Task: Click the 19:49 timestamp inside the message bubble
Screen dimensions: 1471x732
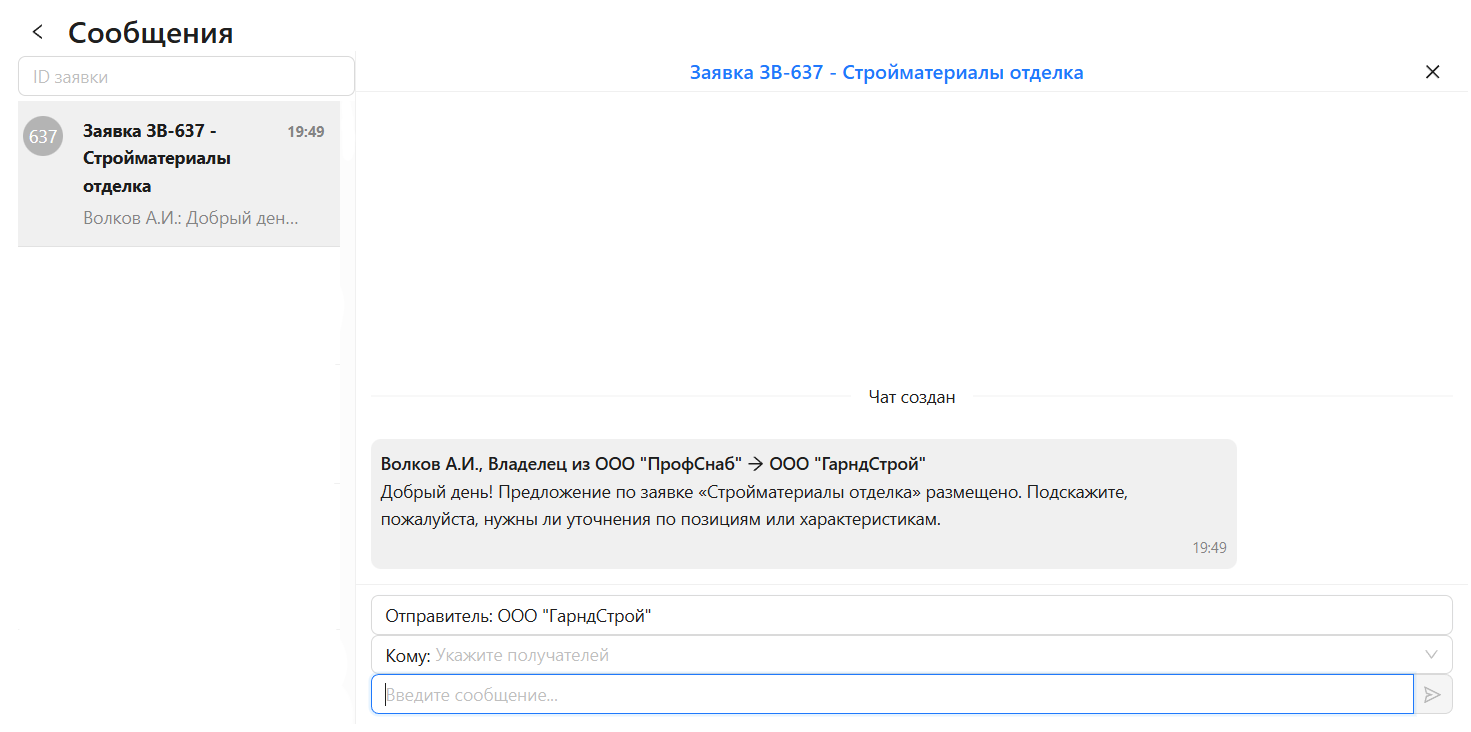Action: tap(1211, 547)
